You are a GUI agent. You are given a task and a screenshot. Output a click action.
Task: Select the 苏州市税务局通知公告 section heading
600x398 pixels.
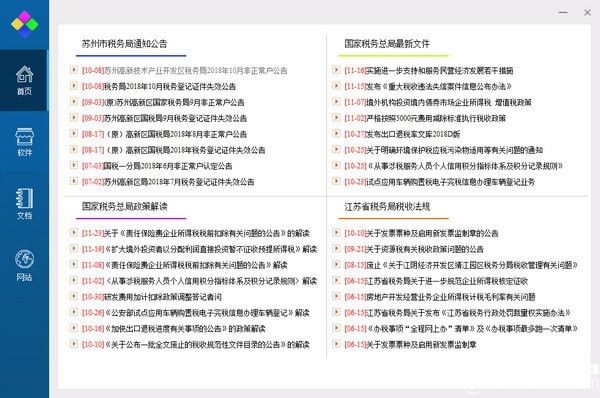(x=124, y=44)
